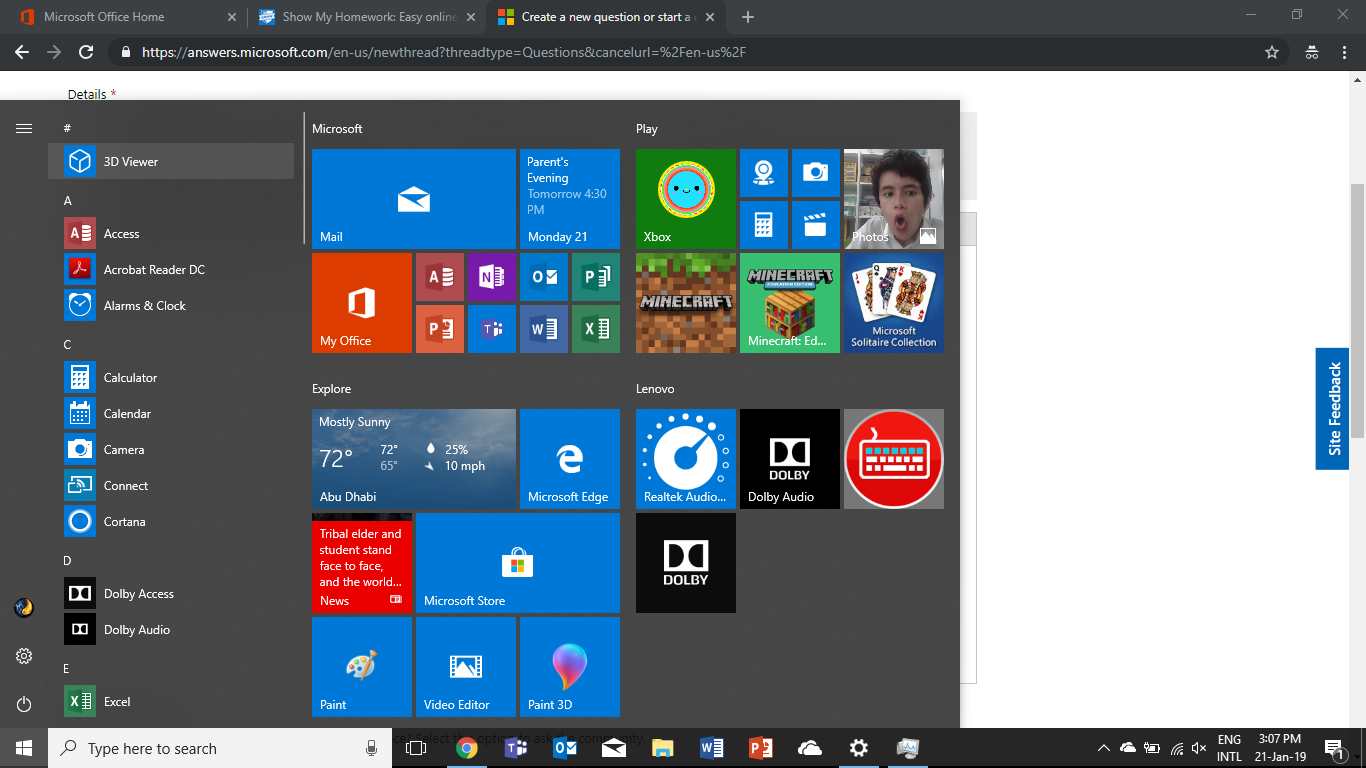Open the Abu Dhabi weather tile
Screen dimensions: 1366x768
click(x=414, y=459)
